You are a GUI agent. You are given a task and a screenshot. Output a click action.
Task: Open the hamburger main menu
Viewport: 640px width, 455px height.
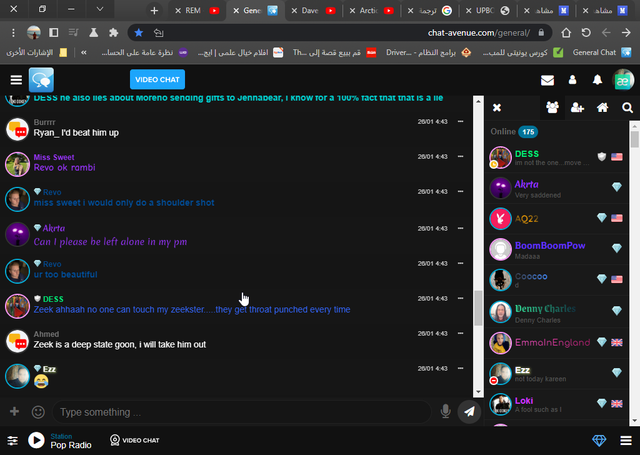tap(16, 80)
